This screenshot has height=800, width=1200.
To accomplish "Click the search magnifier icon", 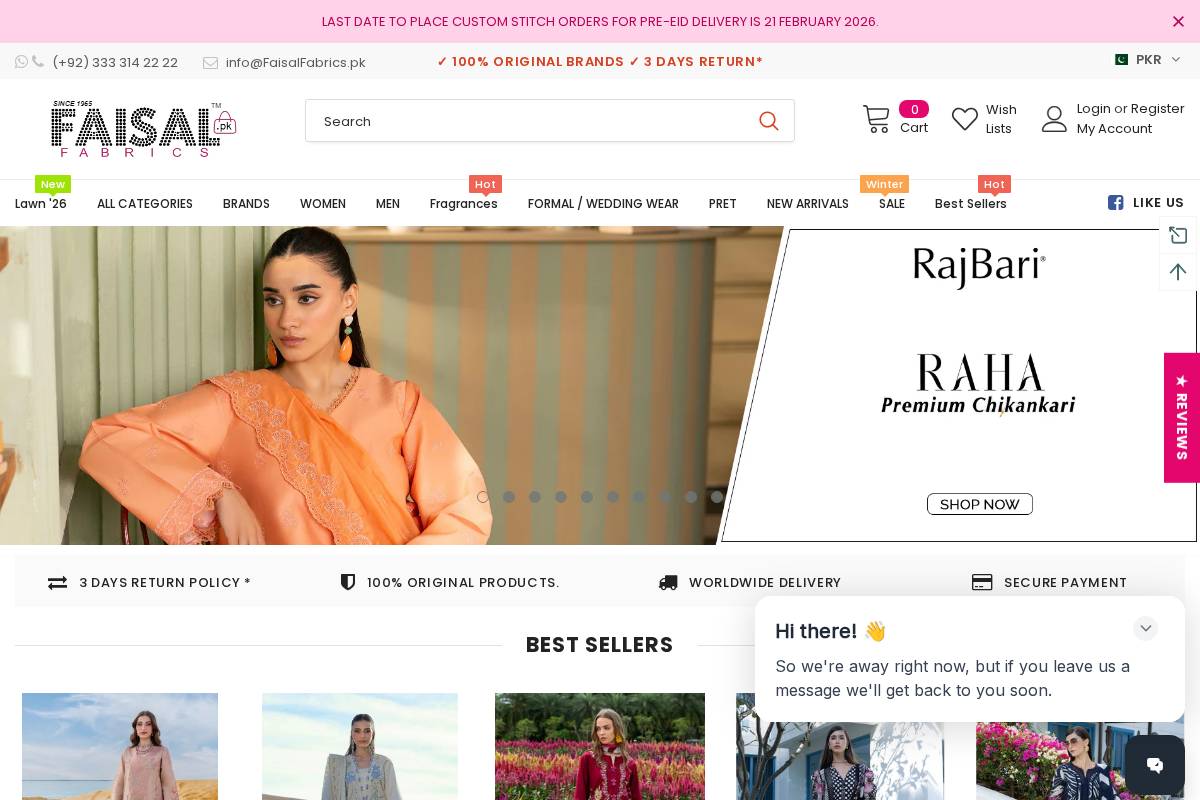I will coord(768,120).
